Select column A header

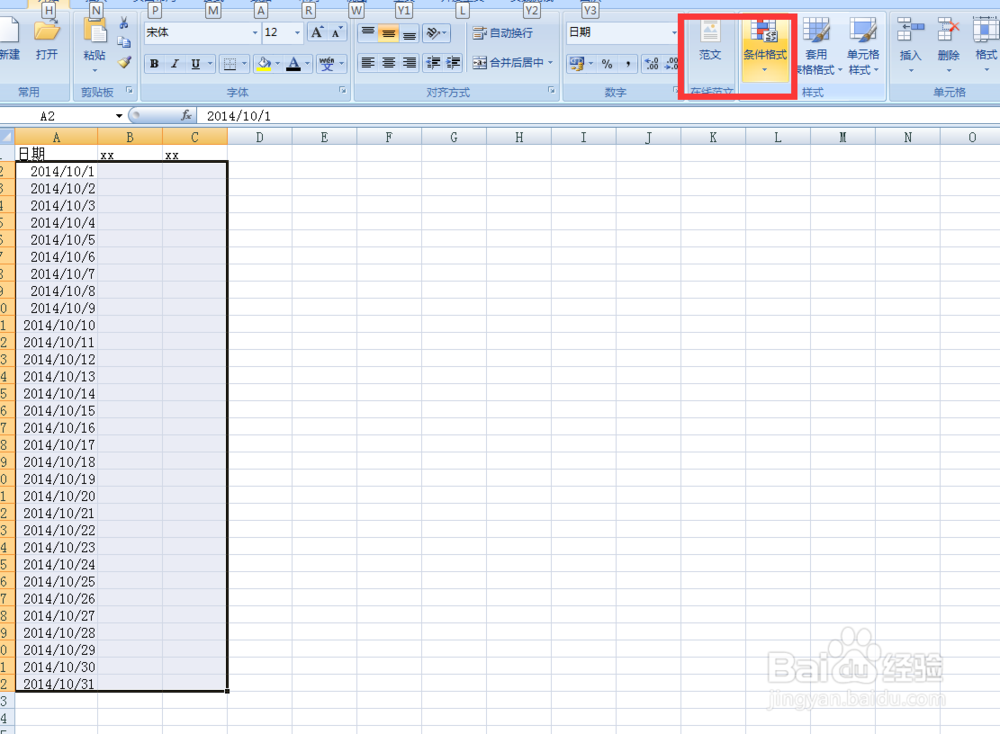[x=56, y=137]
